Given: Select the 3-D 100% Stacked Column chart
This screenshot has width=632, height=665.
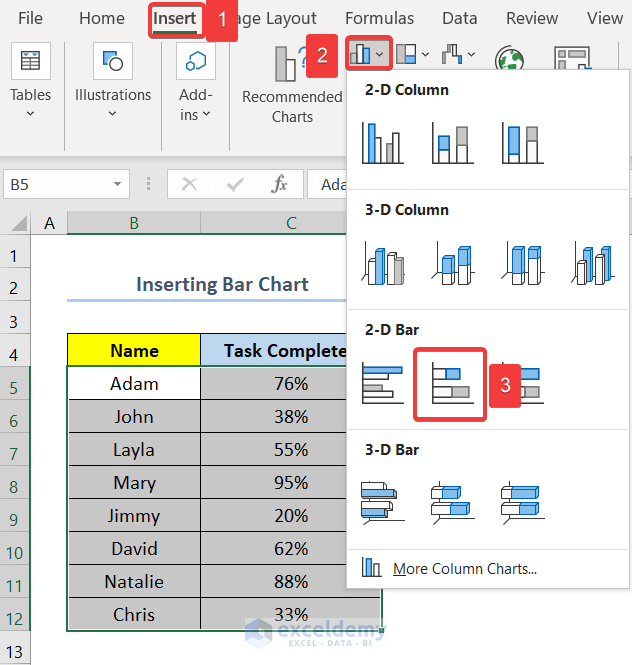Looking at the screenshot, I should [x=523, y=263].
